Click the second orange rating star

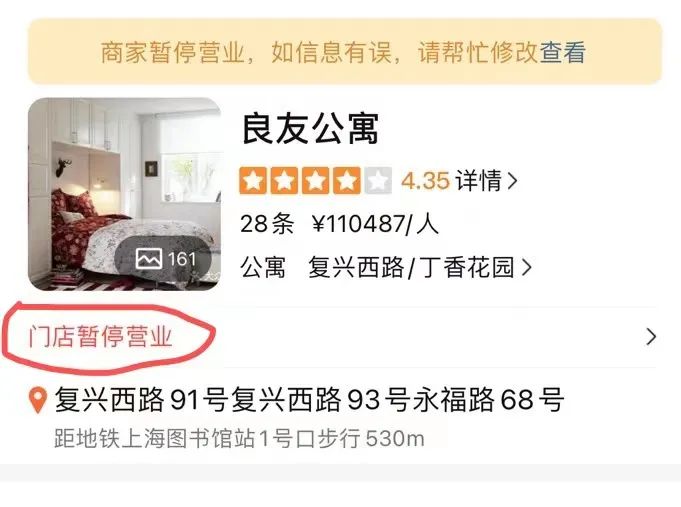(284, 180)
